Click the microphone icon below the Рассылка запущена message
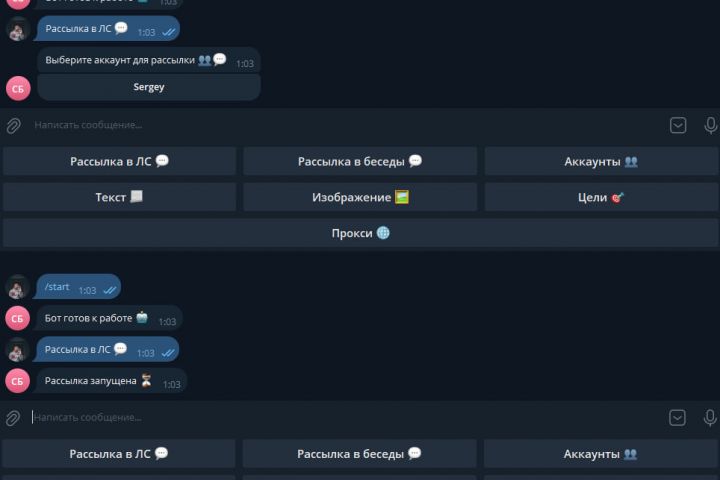 point(711,417)
